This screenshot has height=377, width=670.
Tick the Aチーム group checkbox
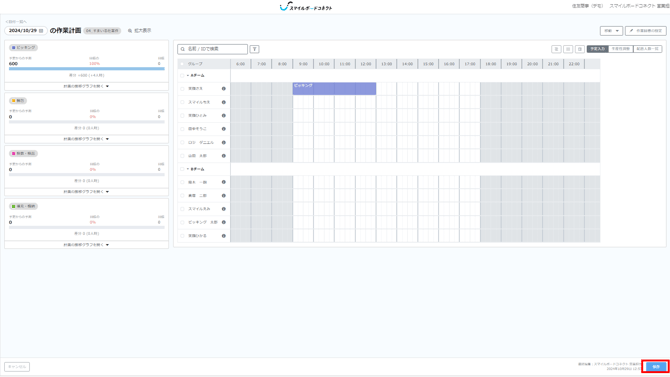click(182, 76)
